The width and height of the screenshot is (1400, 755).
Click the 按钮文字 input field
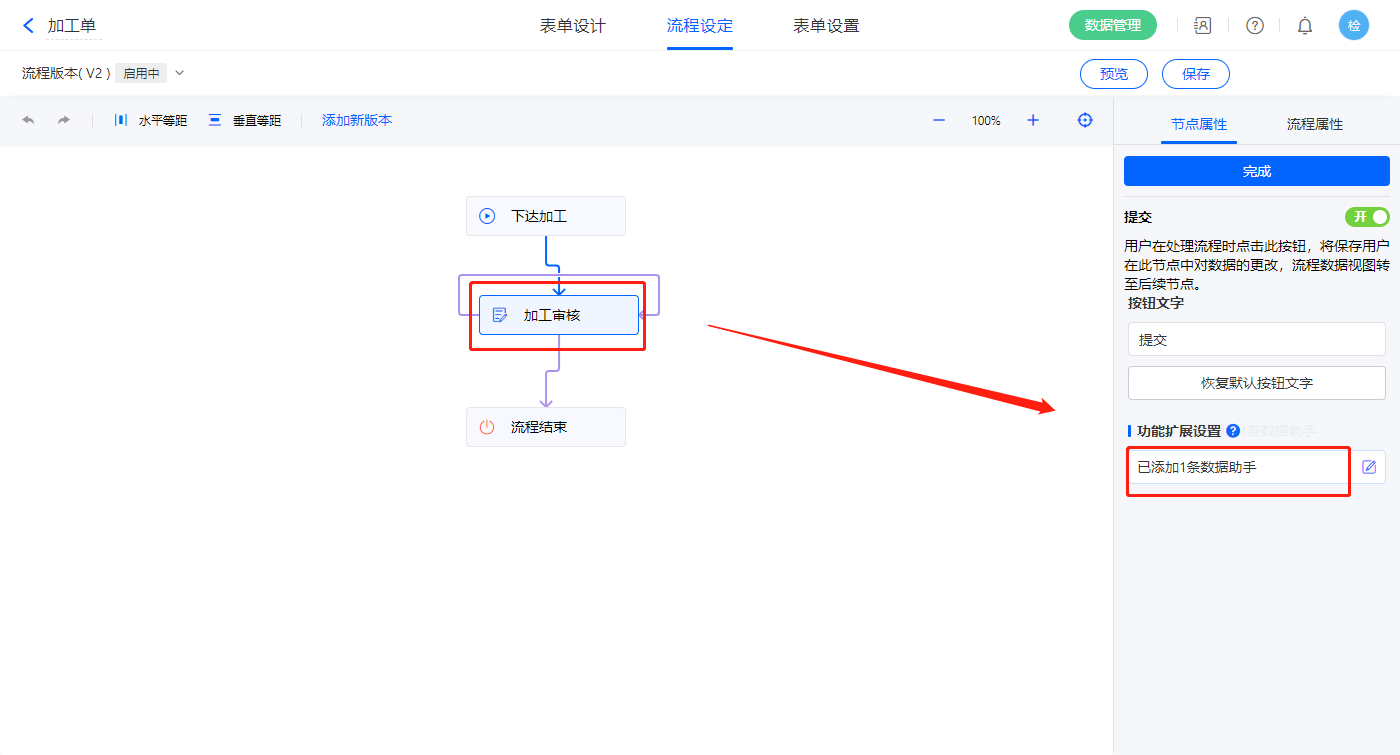pos(1256,339)
